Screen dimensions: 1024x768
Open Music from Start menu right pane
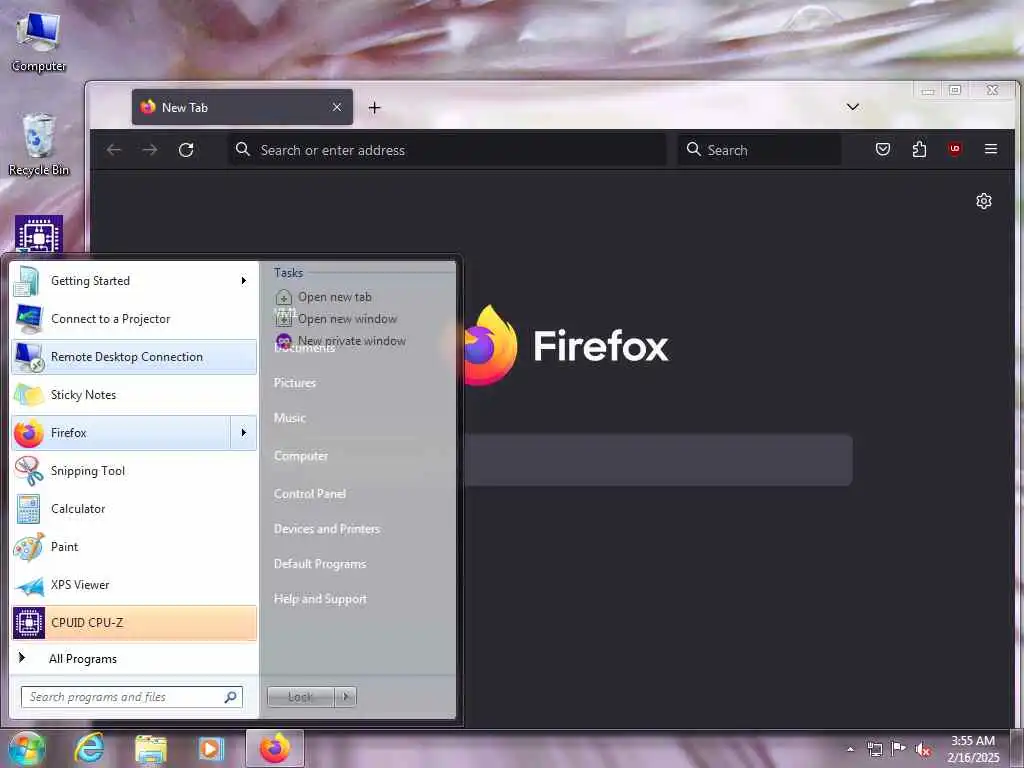click(289, 418)
